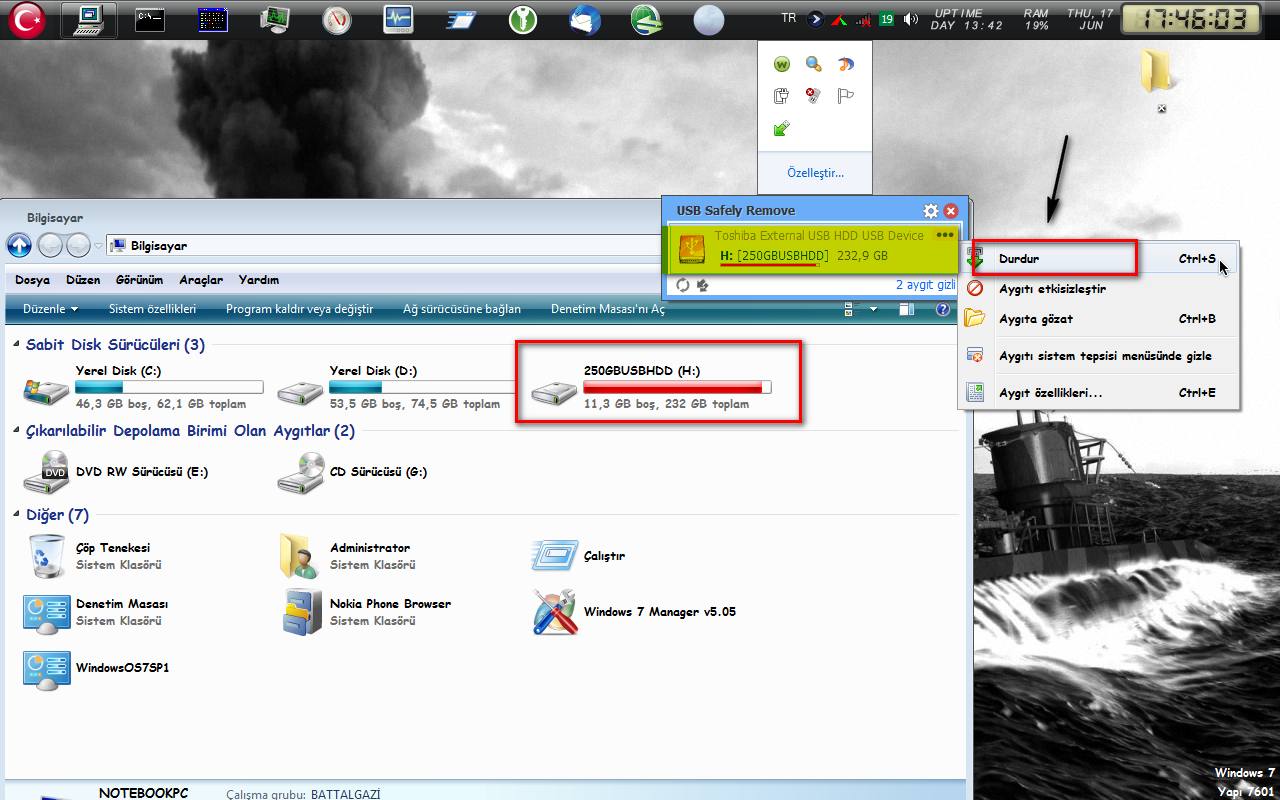
Task: Click the grey moon sphere dock icon
Action: coord(709,19)
